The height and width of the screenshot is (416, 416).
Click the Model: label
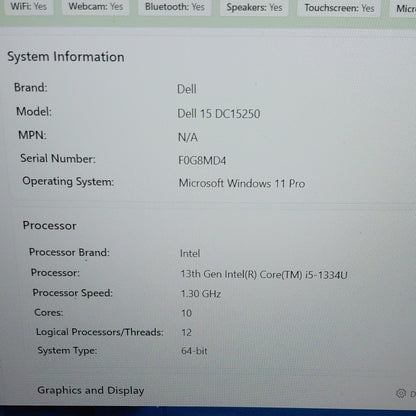coord(34,112)
